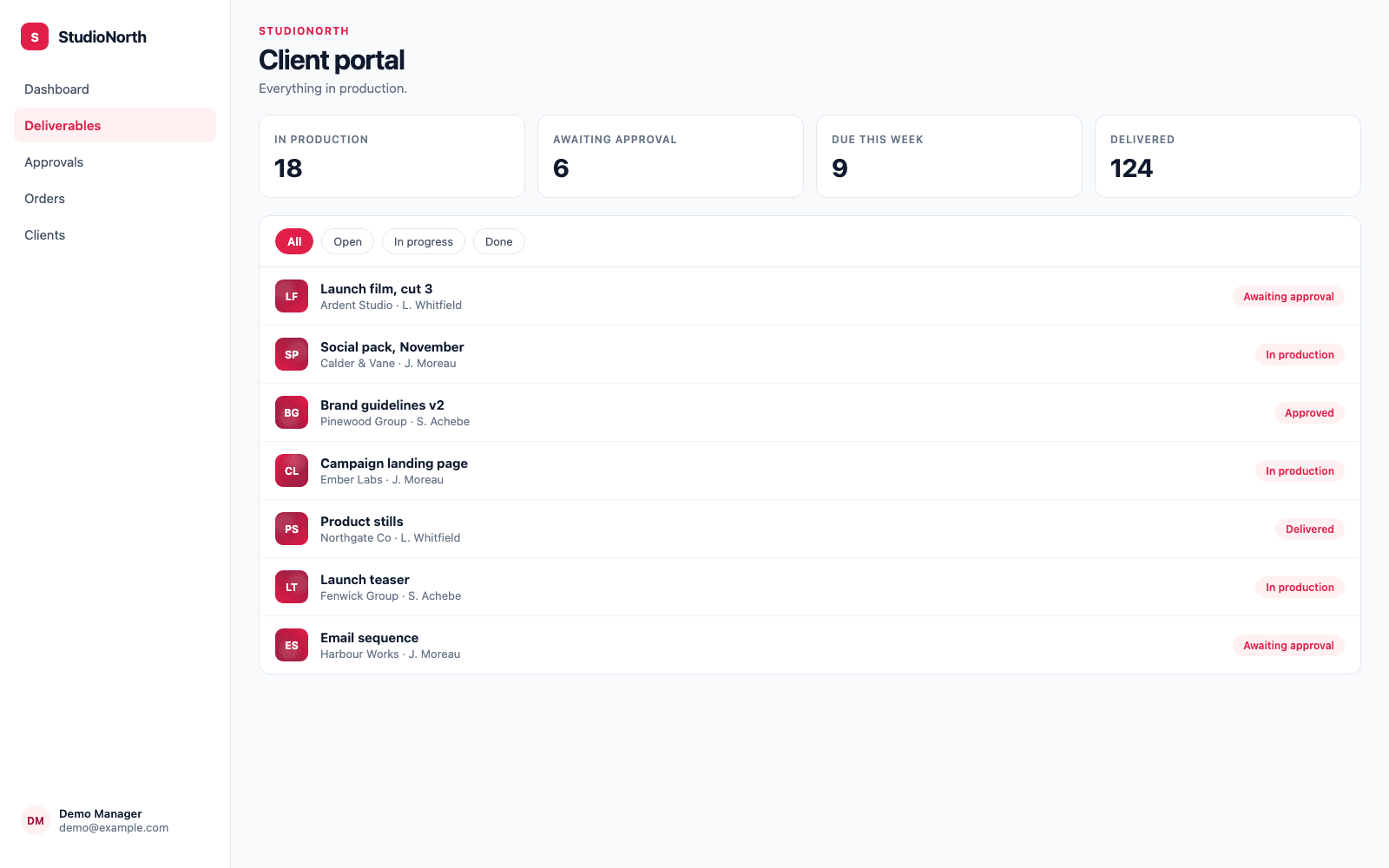Click Awaiting approval badge on Launch film
The width and height of the screenshot is (1389, 868).
[x=1288, y=296]
